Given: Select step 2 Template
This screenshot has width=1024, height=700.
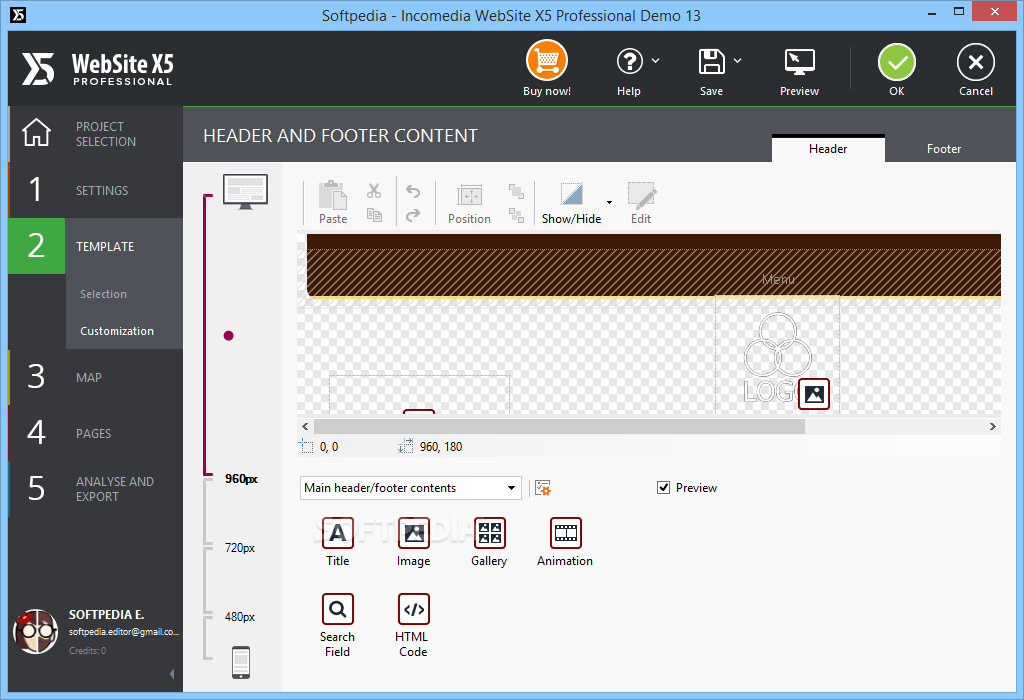Looking at the screenshot, I should (95, 246).
